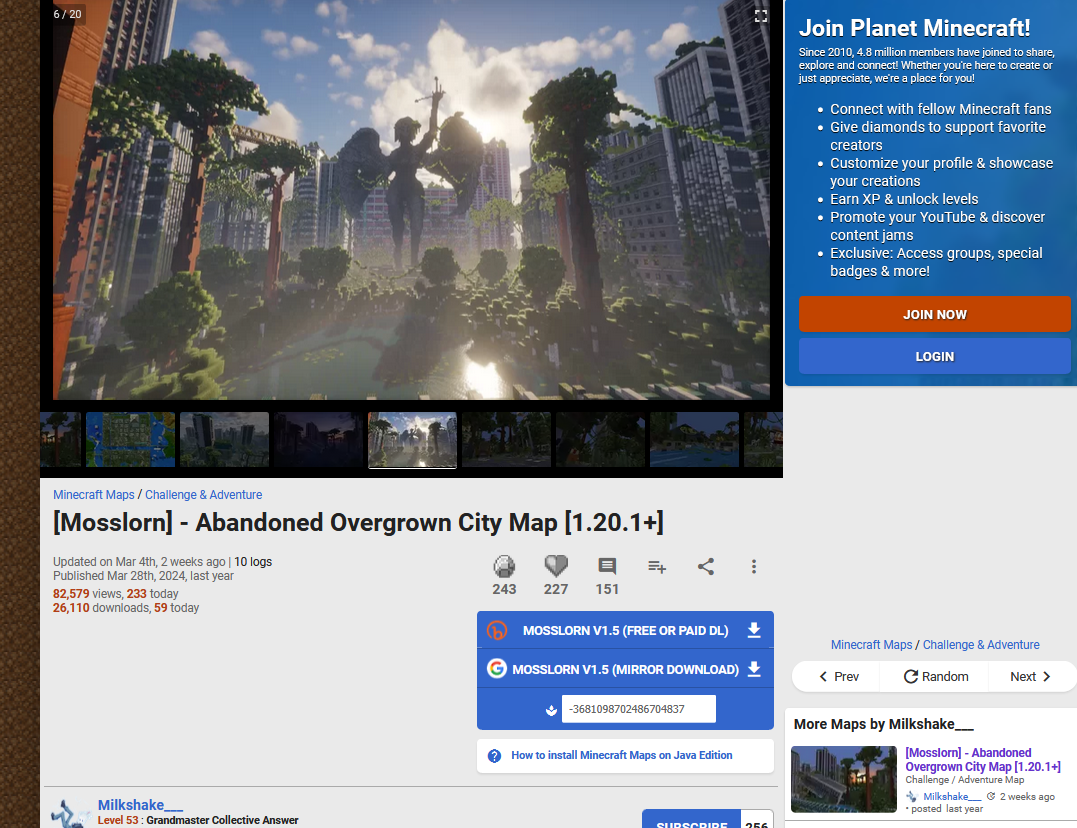Open comments via speech bubble icon
This screenshot has height=828, width=1077.
pyautogui.click(x=607, y=566)
